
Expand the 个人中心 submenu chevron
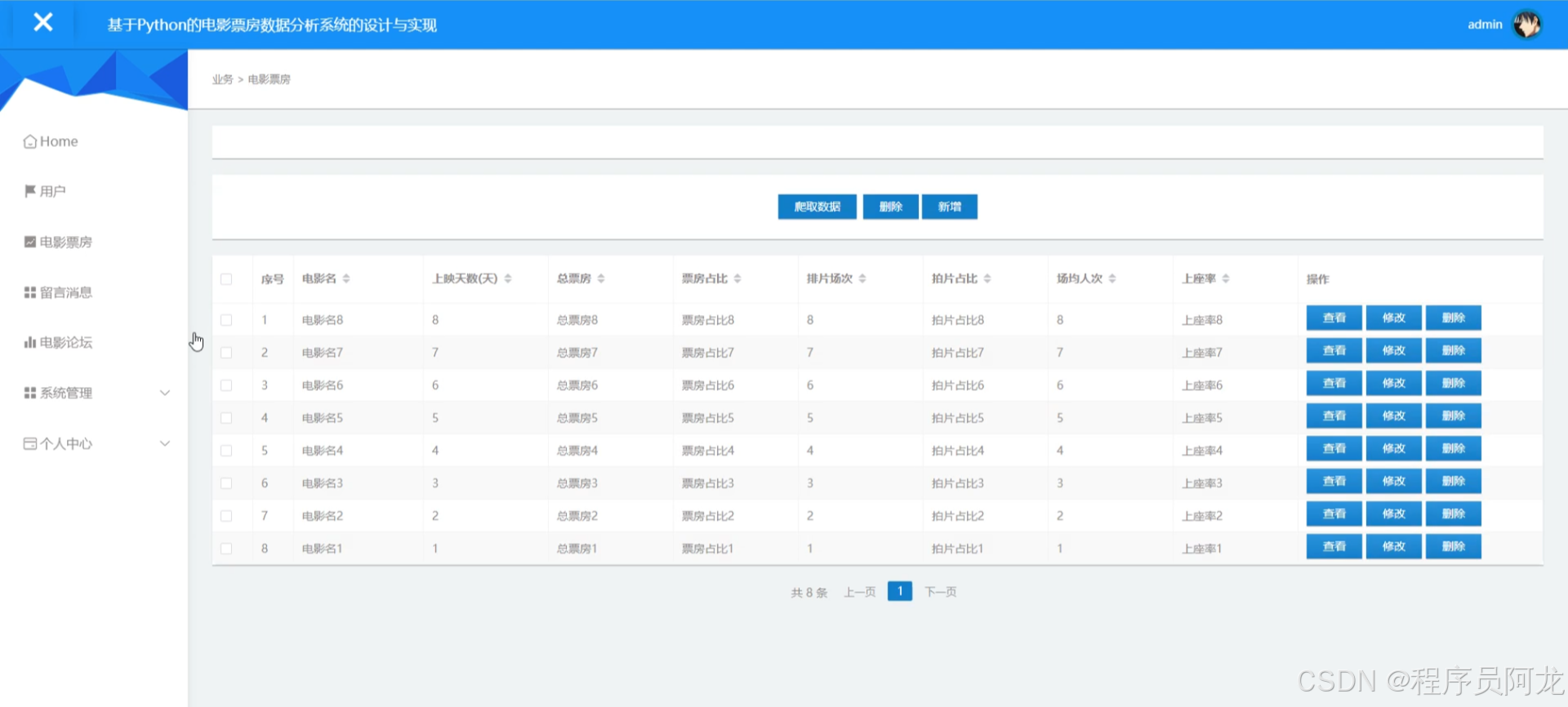pyautogui.click(x=165, y=443)
